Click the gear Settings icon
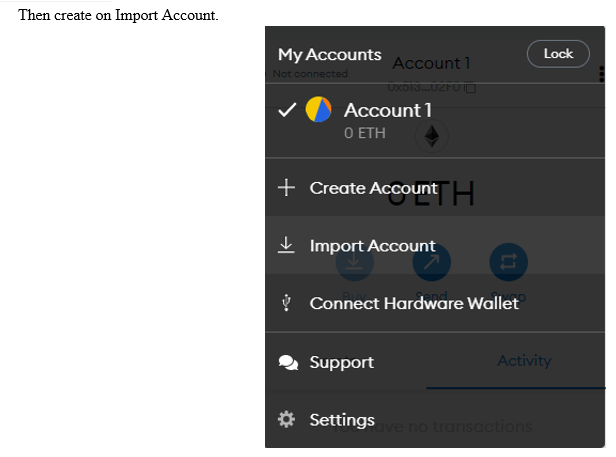Image resolution: width=616 pixels, height=457 pixels. pyautogui.click(x=286, y=419)
